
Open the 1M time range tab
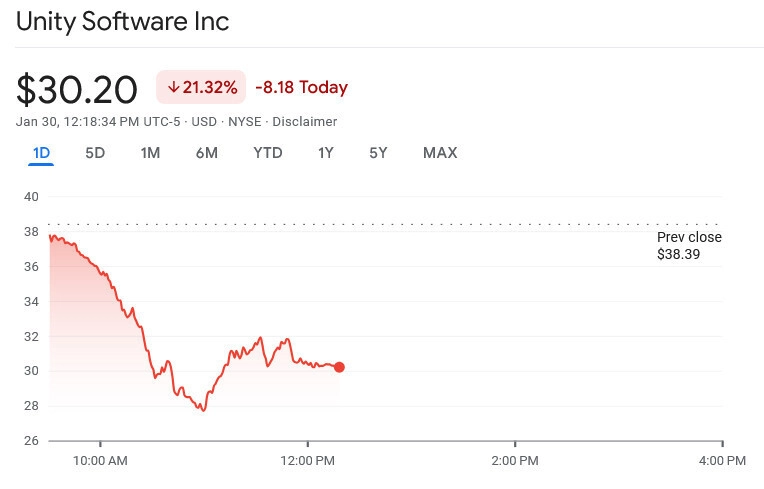(x=150, y=153)
